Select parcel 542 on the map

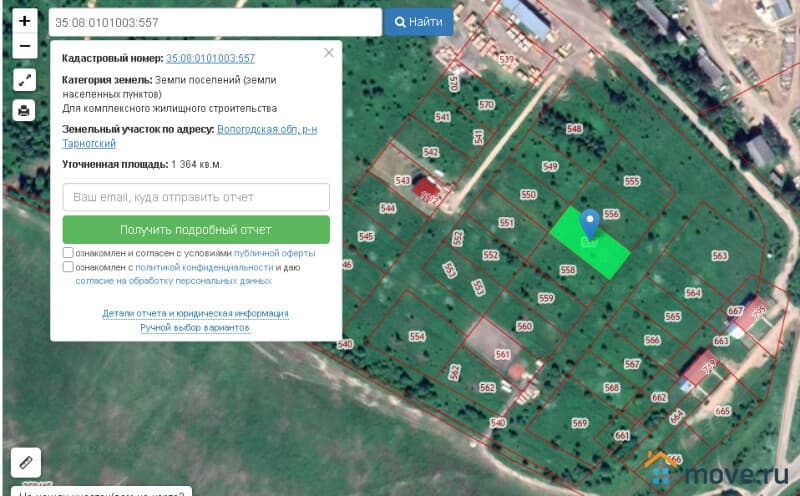431,152
